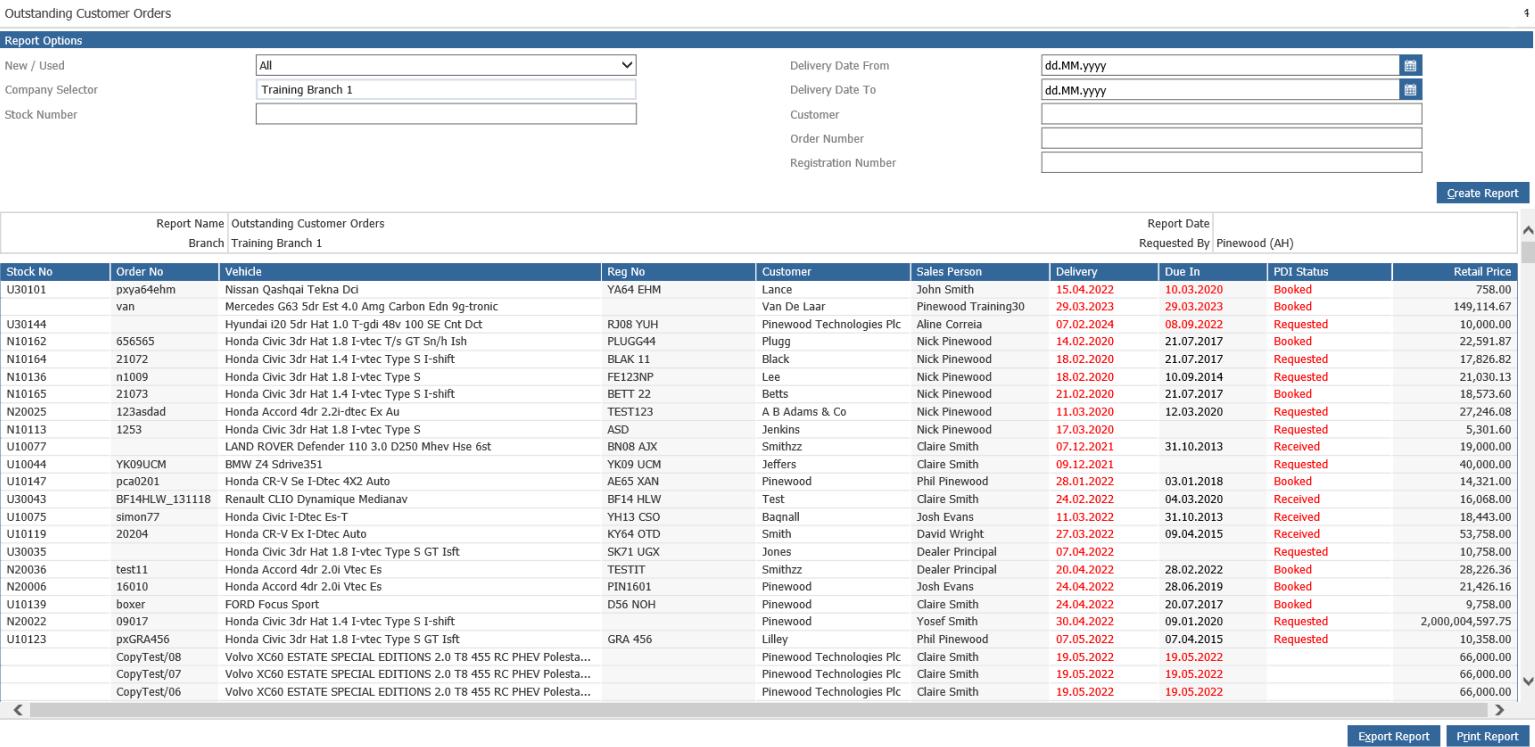
Task: Click registration PIN1601
Action: click(x=629, y=586)
